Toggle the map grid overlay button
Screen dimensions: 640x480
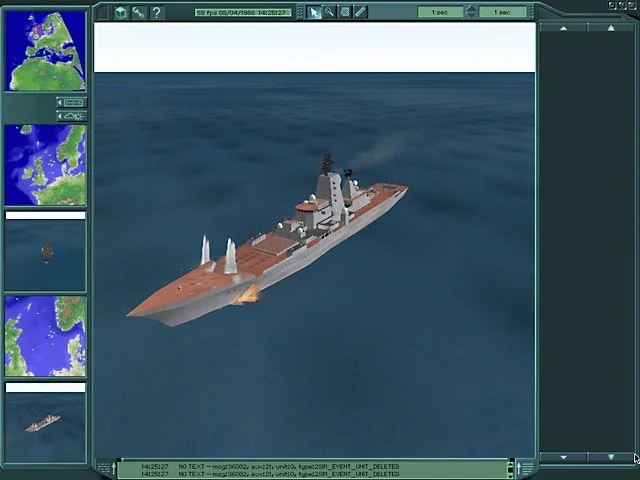coord(72,102)
